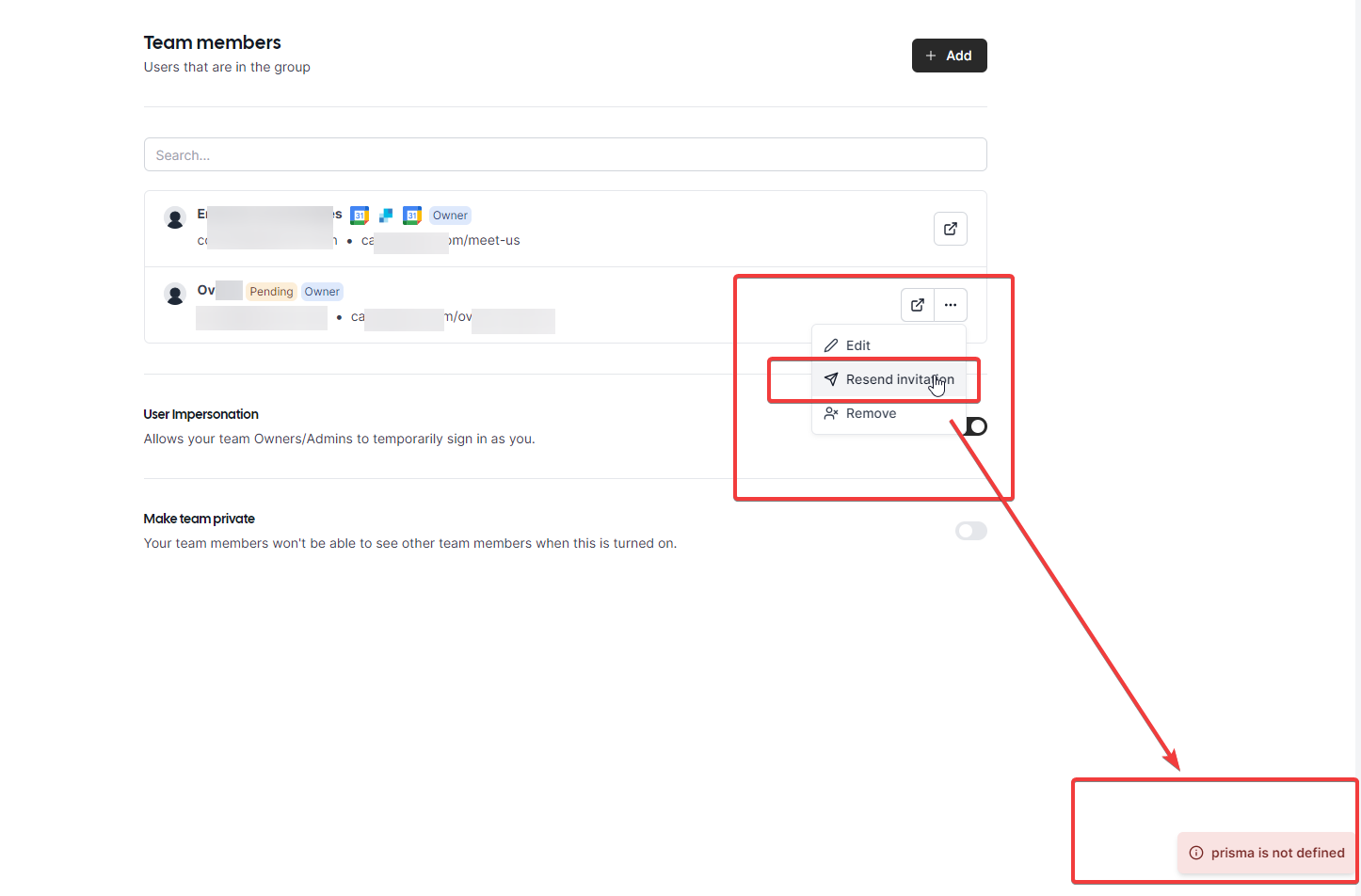Click the paper-plane Resend invitation icon

(x=832, y=378)
